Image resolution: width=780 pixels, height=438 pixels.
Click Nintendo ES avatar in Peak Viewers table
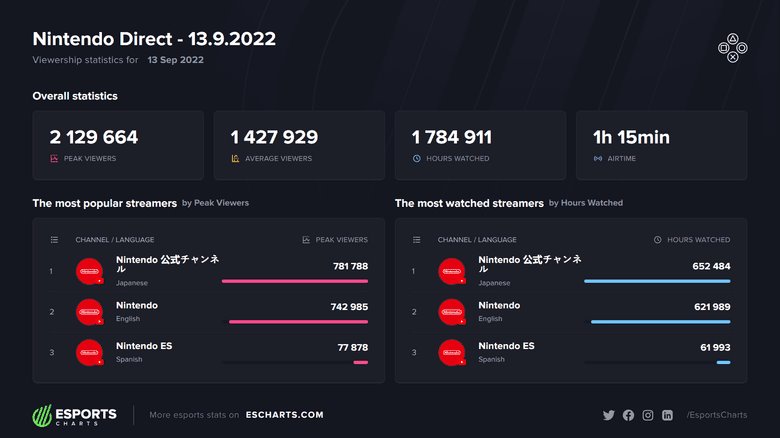click(x=90, y=352)
